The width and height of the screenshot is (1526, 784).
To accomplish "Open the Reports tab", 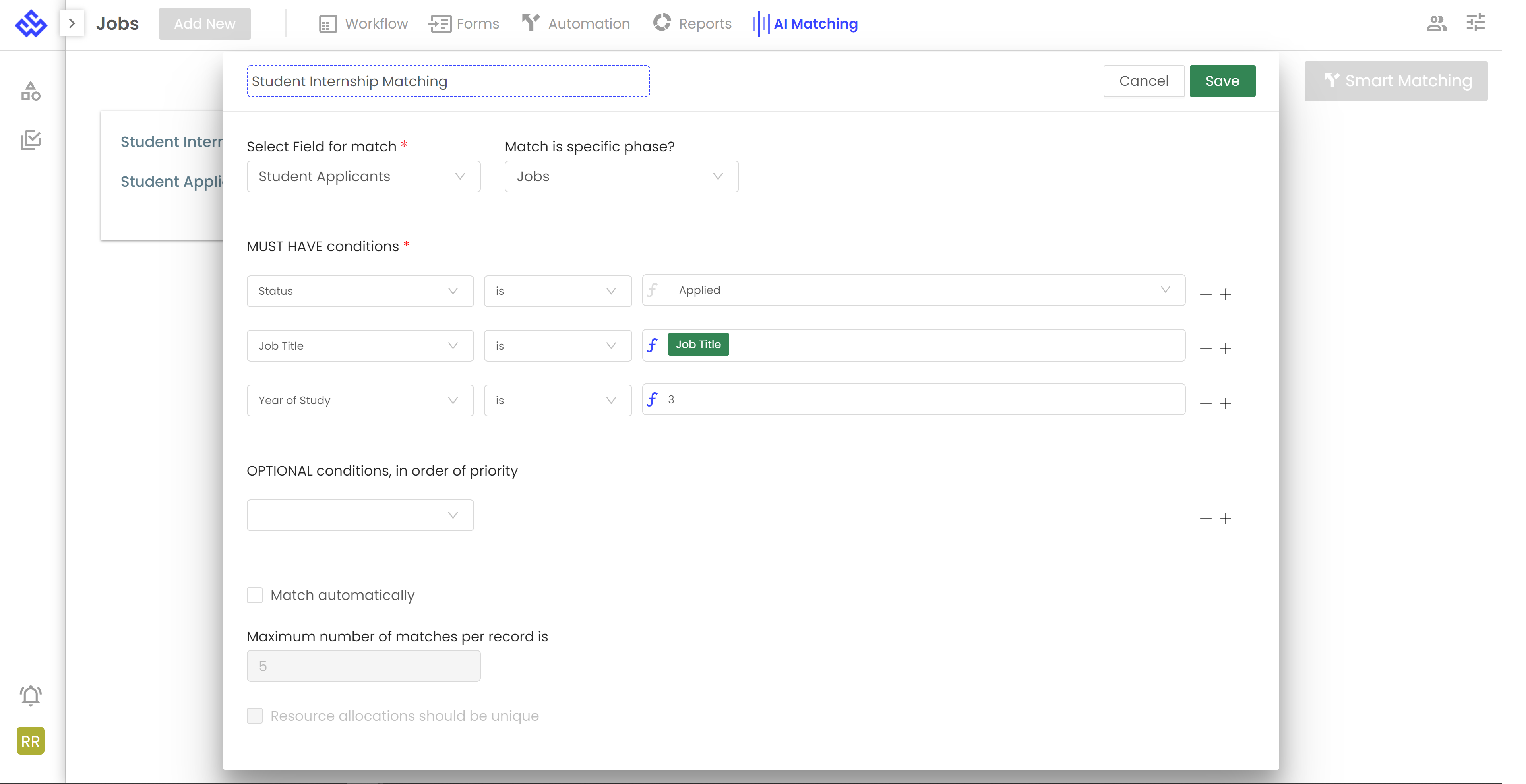I will tap(692, 24).
